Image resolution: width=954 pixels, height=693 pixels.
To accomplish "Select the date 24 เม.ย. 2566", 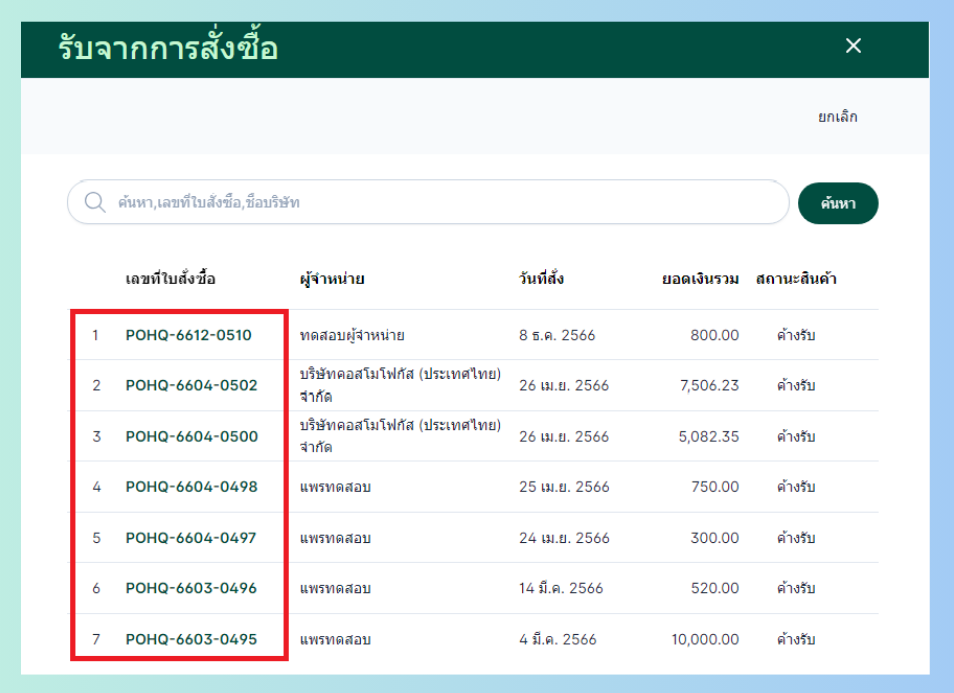I will coord(564,538).
